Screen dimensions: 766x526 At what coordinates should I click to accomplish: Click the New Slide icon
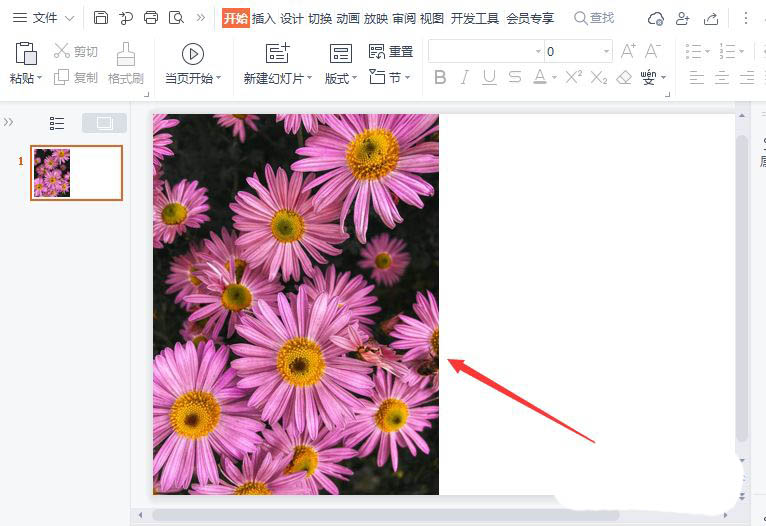[277, 53]
